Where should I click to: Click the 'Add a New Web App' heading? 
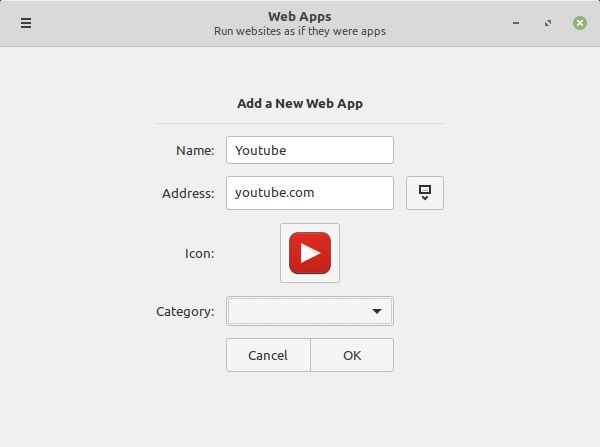[x=300, y=103]
